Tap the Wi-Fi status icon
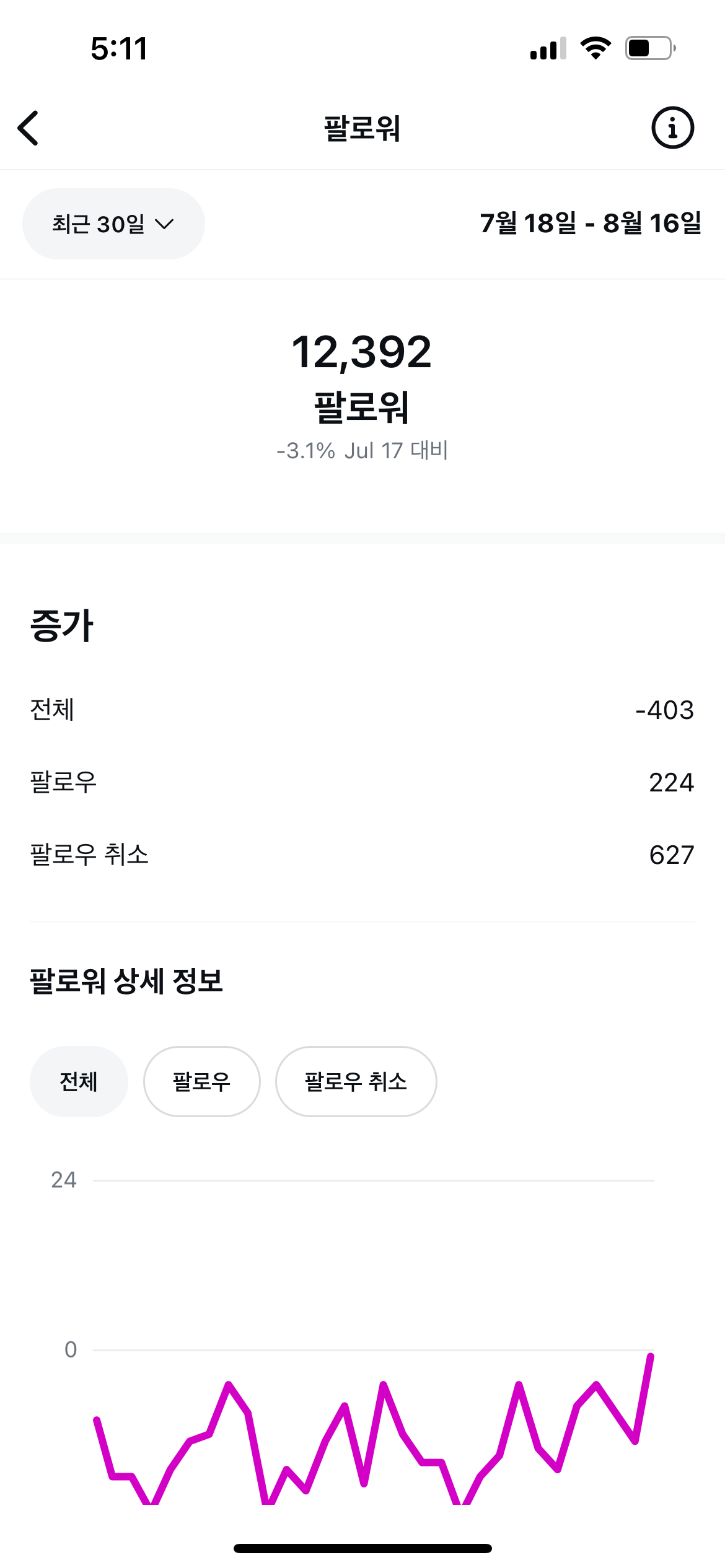Image resolution: width=725 pixels, height=1568 pixels. point(595,48)
